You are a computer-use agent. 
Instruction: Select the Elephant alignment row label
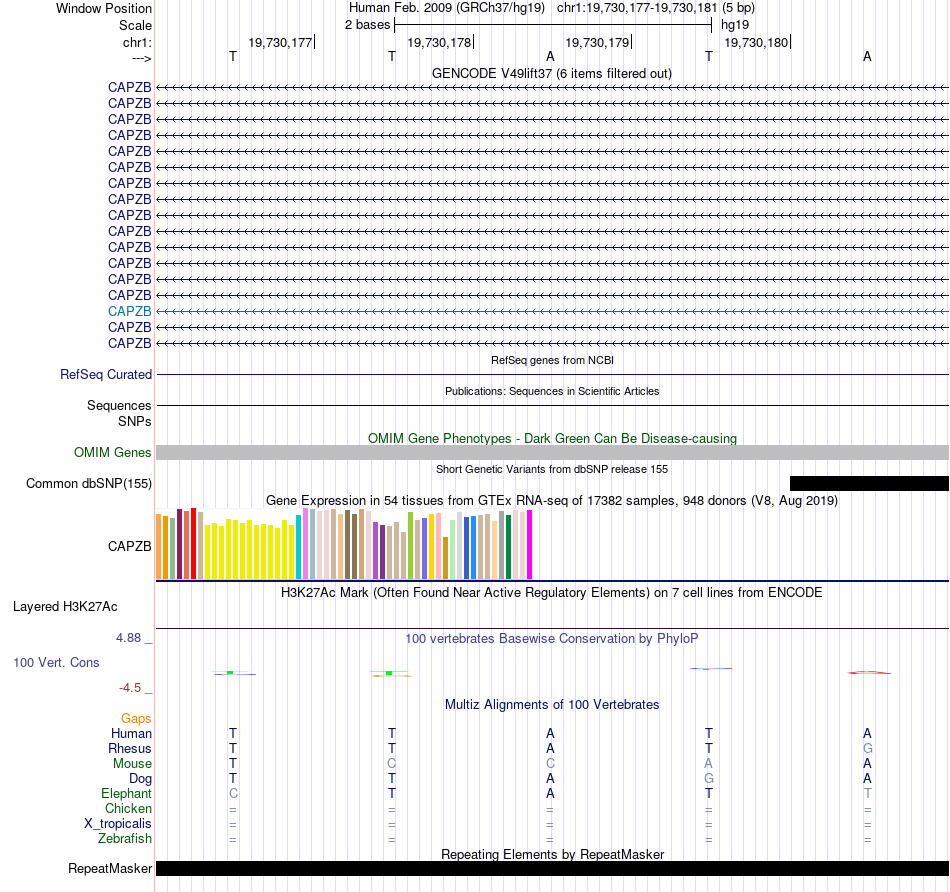click(x=127, y=794)
